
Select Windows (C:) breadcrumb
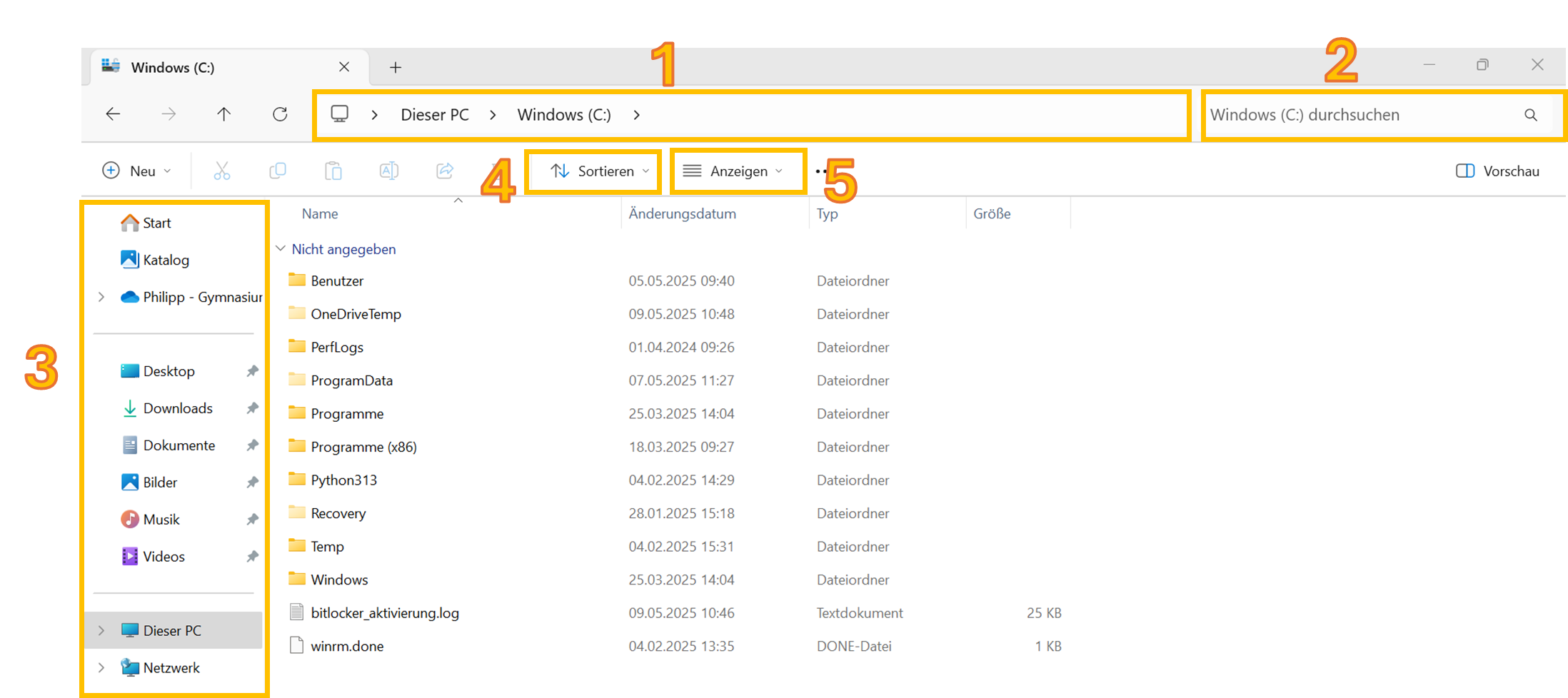point(564,115)
